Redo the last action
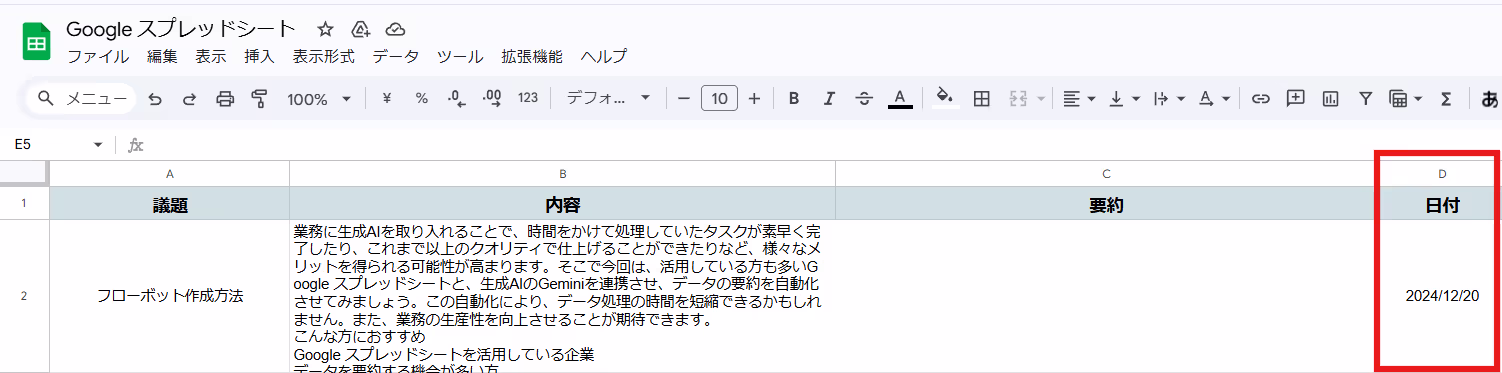Screen dimensions: 1502x373 point(189,98)
